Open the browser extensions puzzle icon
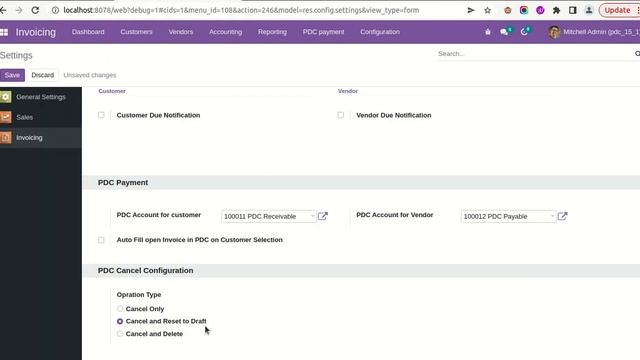 pyautogui.click(x=556, y=10)
